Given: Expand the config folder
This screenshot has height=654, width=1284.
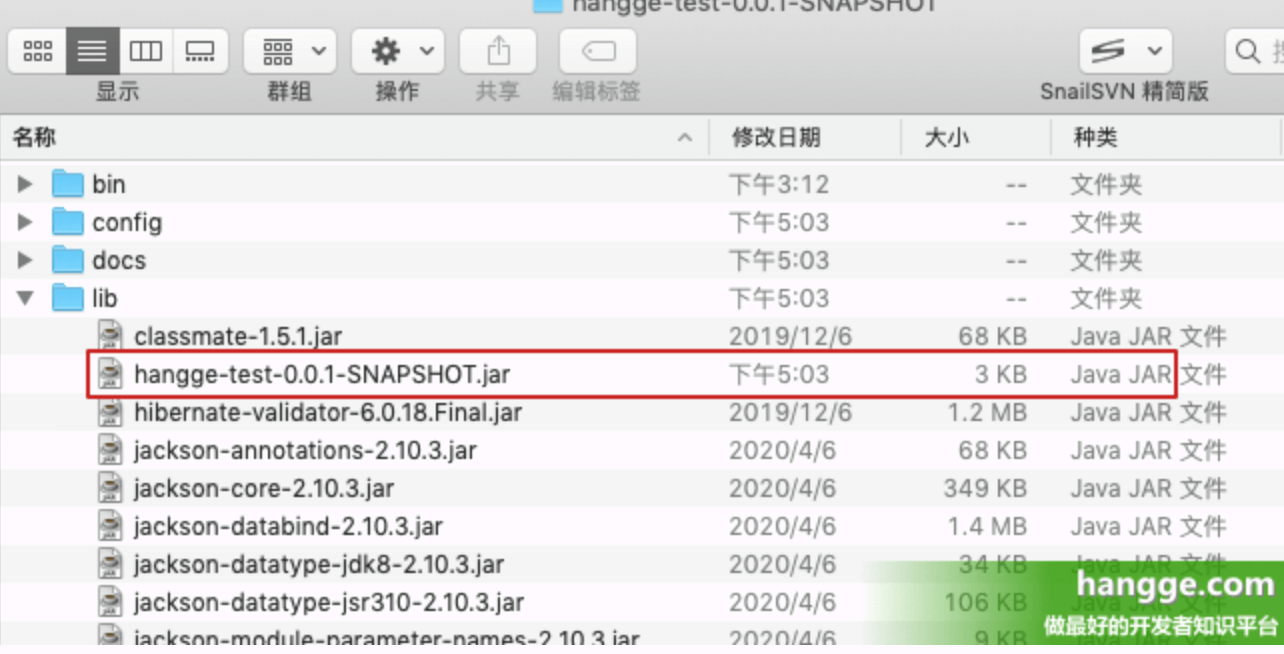Looking at the screenshot, I should pyautogui.click(x=24, y=222).
